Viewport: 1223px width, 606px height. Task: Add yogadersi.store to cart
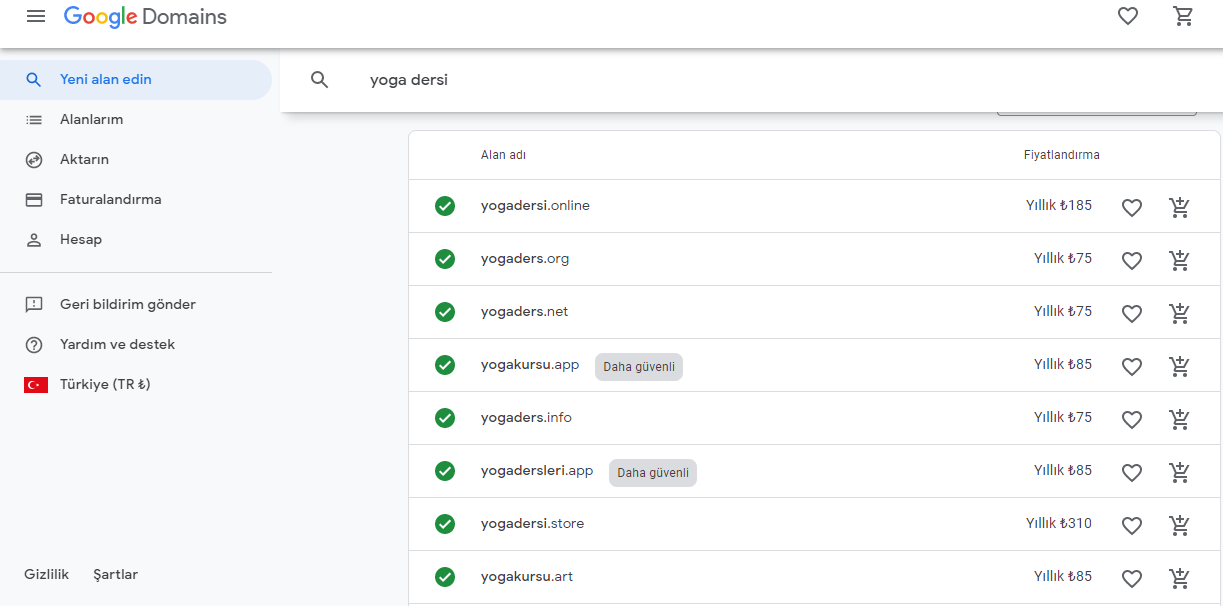tap(1180, 525)
